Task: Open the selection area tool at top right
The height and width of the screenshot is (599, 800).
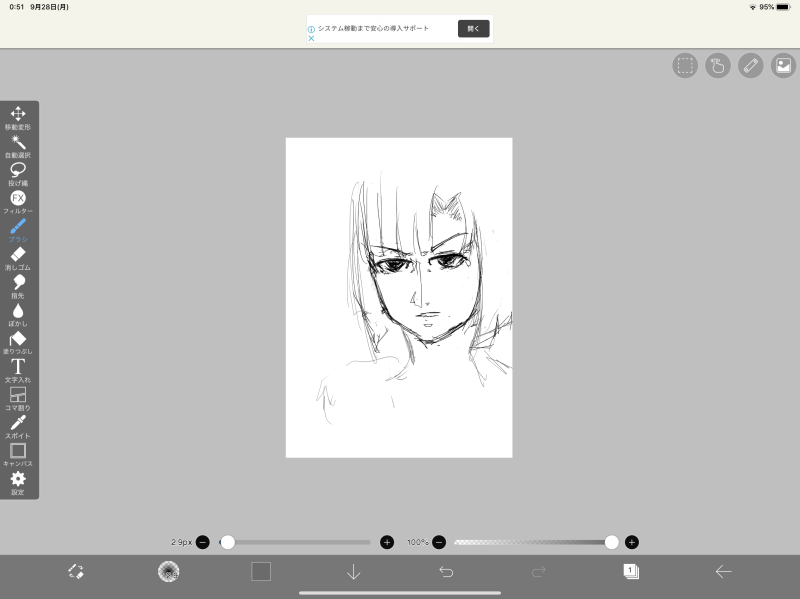Action: click(x=685, y=66)
